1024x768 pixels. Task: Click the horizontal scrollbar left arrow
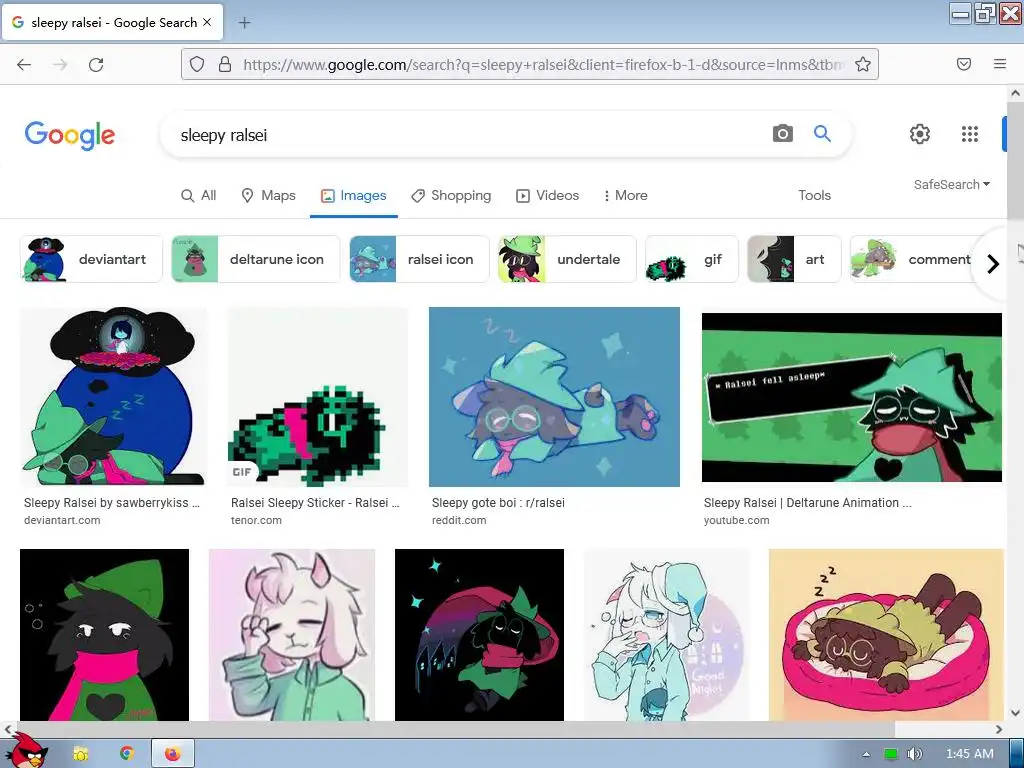8,729
